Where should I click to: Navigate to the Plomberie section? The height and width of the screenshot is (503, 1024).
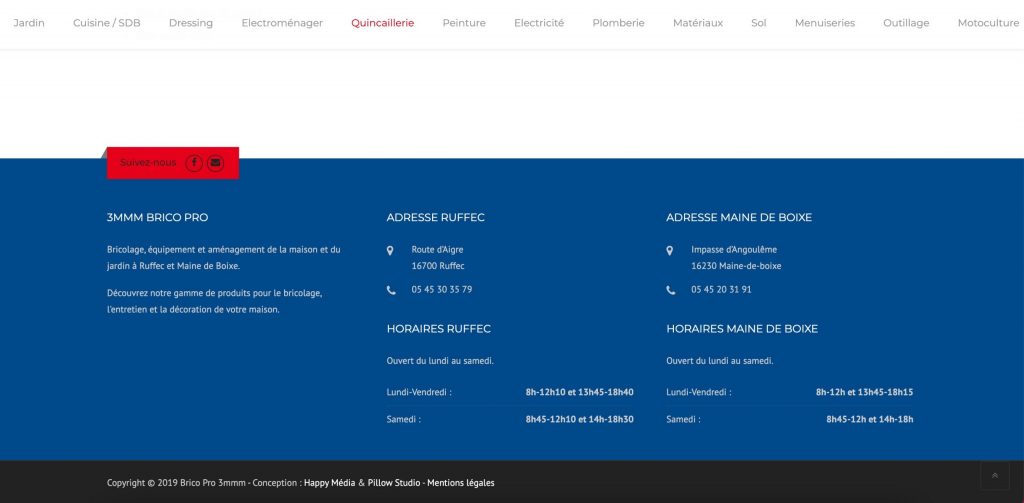618,23
